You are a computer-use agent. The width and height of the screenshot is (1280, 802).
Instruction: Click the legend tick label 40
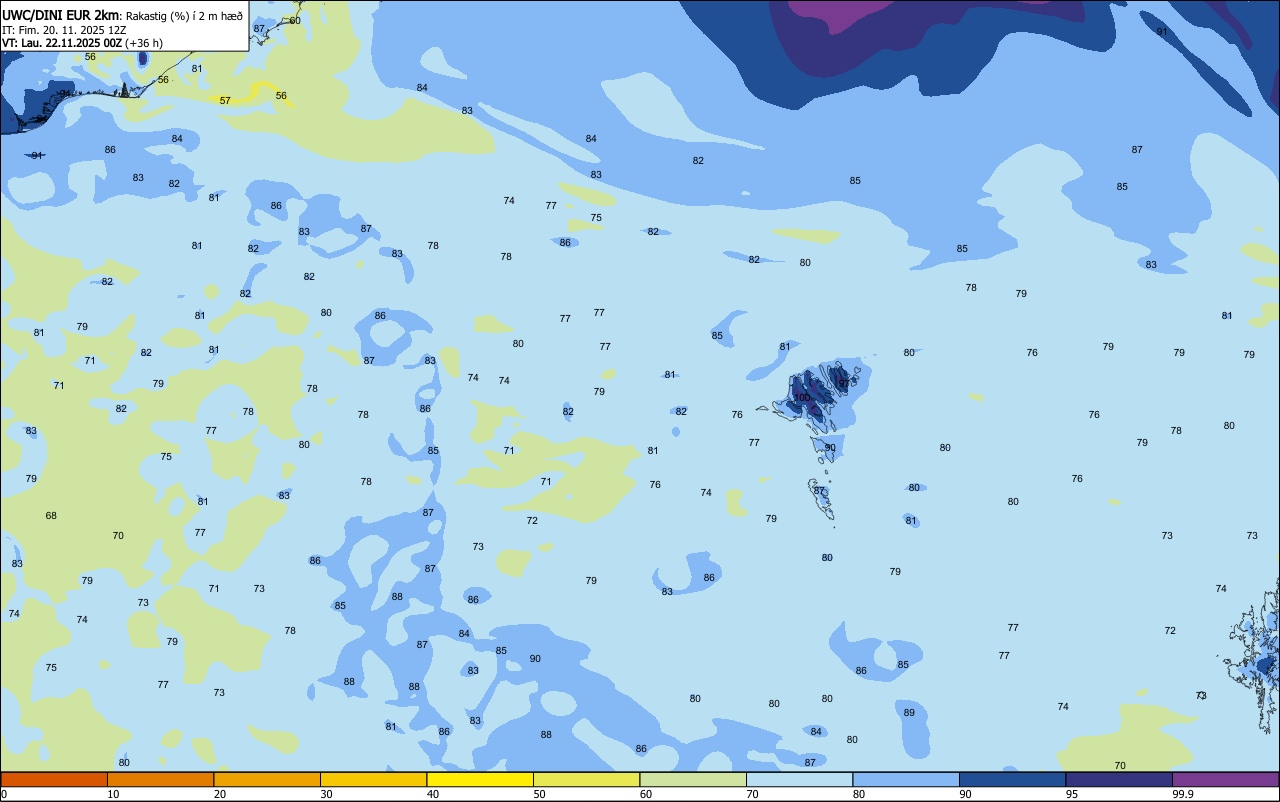coord(432,794)
